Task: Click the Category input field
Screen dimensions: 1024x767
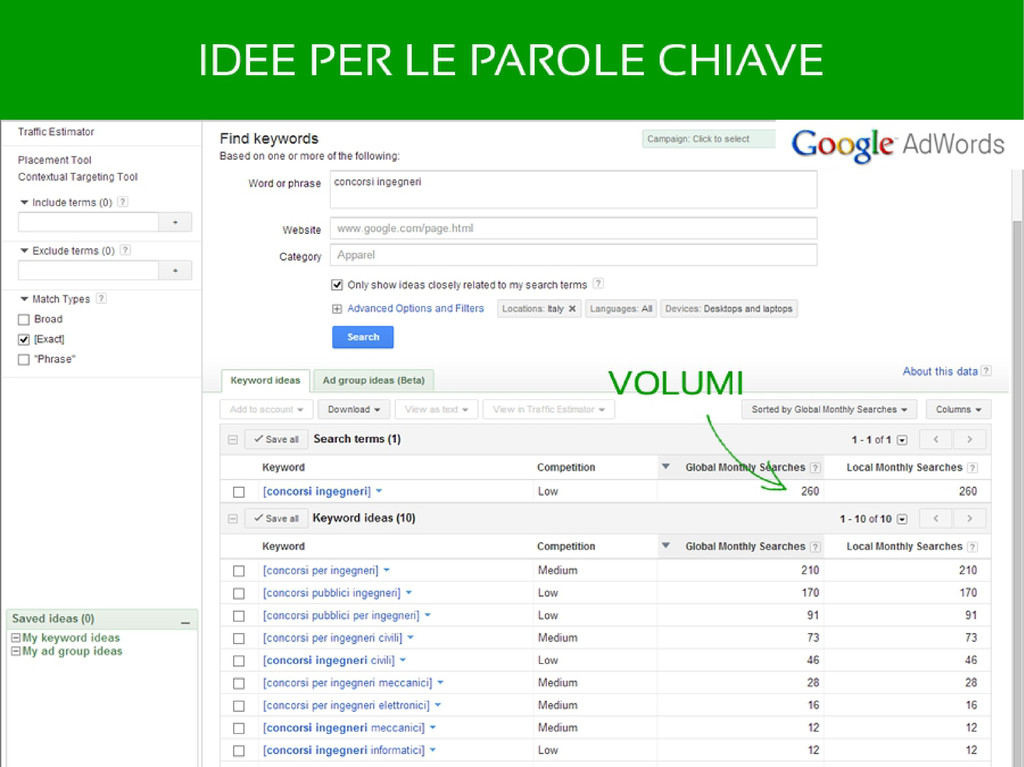Action: [x=573, y=255]
